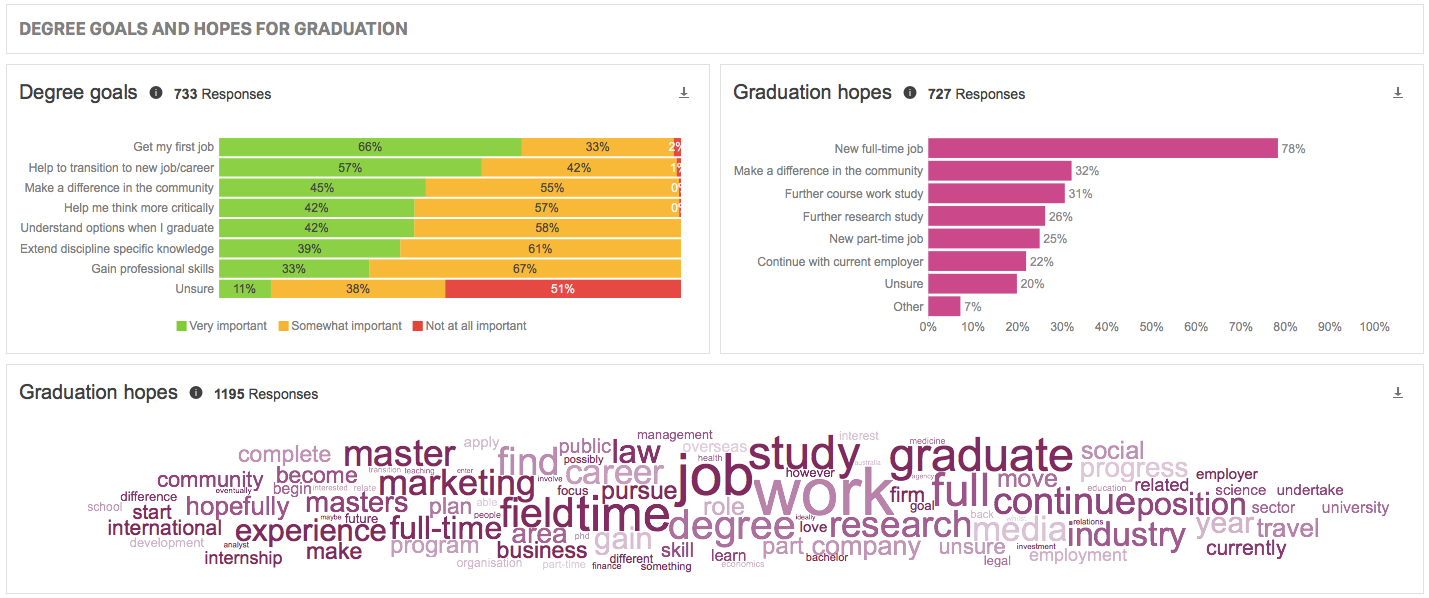Click the 66% Get my first job segment
This screenshot has width=1429, height=598.
370,147
